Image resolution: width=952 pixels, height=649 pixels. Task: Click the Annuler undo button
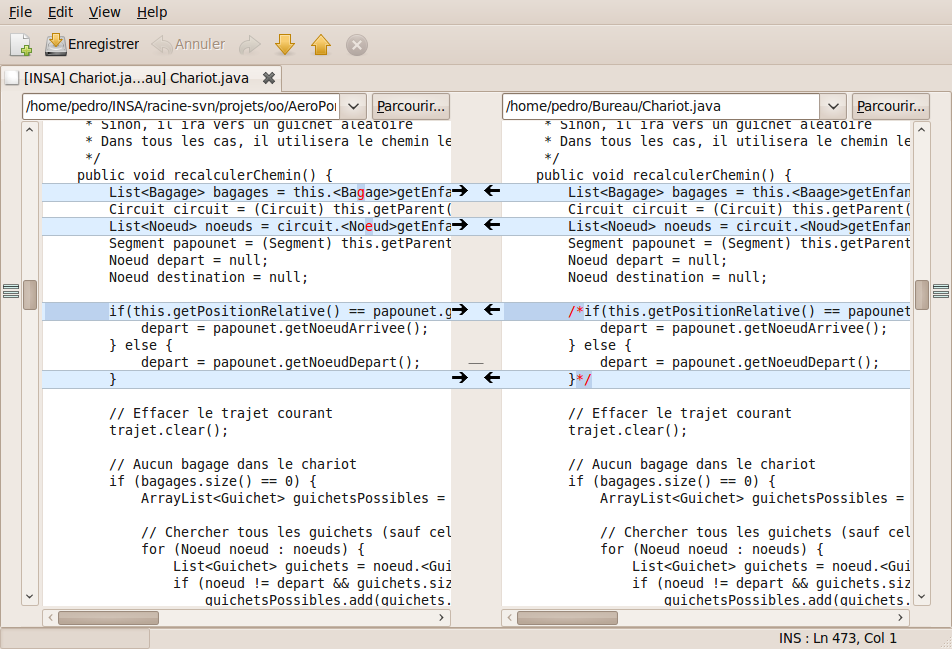coord(188,45)
